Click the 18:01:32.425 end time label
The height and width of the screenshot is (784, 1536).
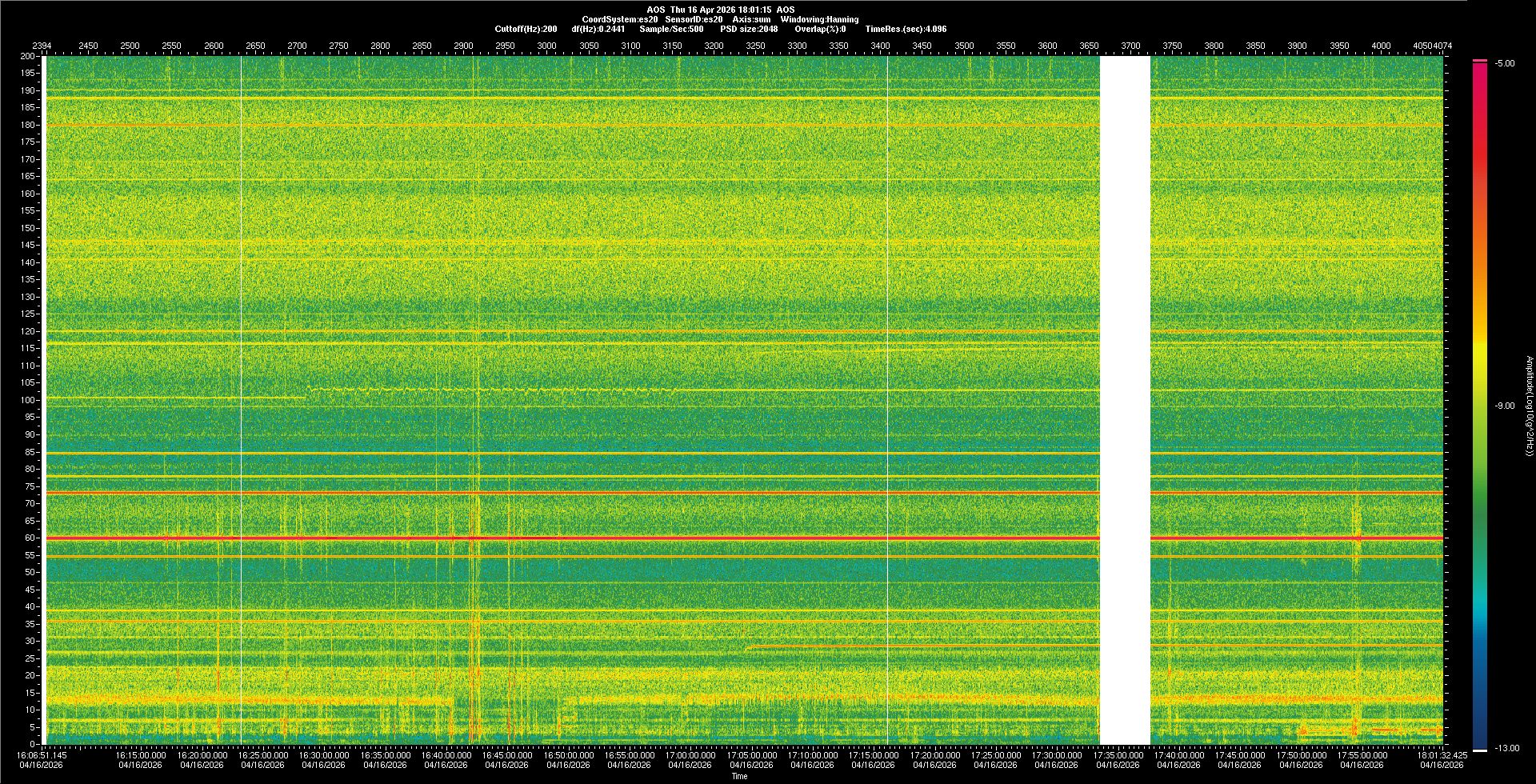pyautogui.click(x=1442, y=755)
